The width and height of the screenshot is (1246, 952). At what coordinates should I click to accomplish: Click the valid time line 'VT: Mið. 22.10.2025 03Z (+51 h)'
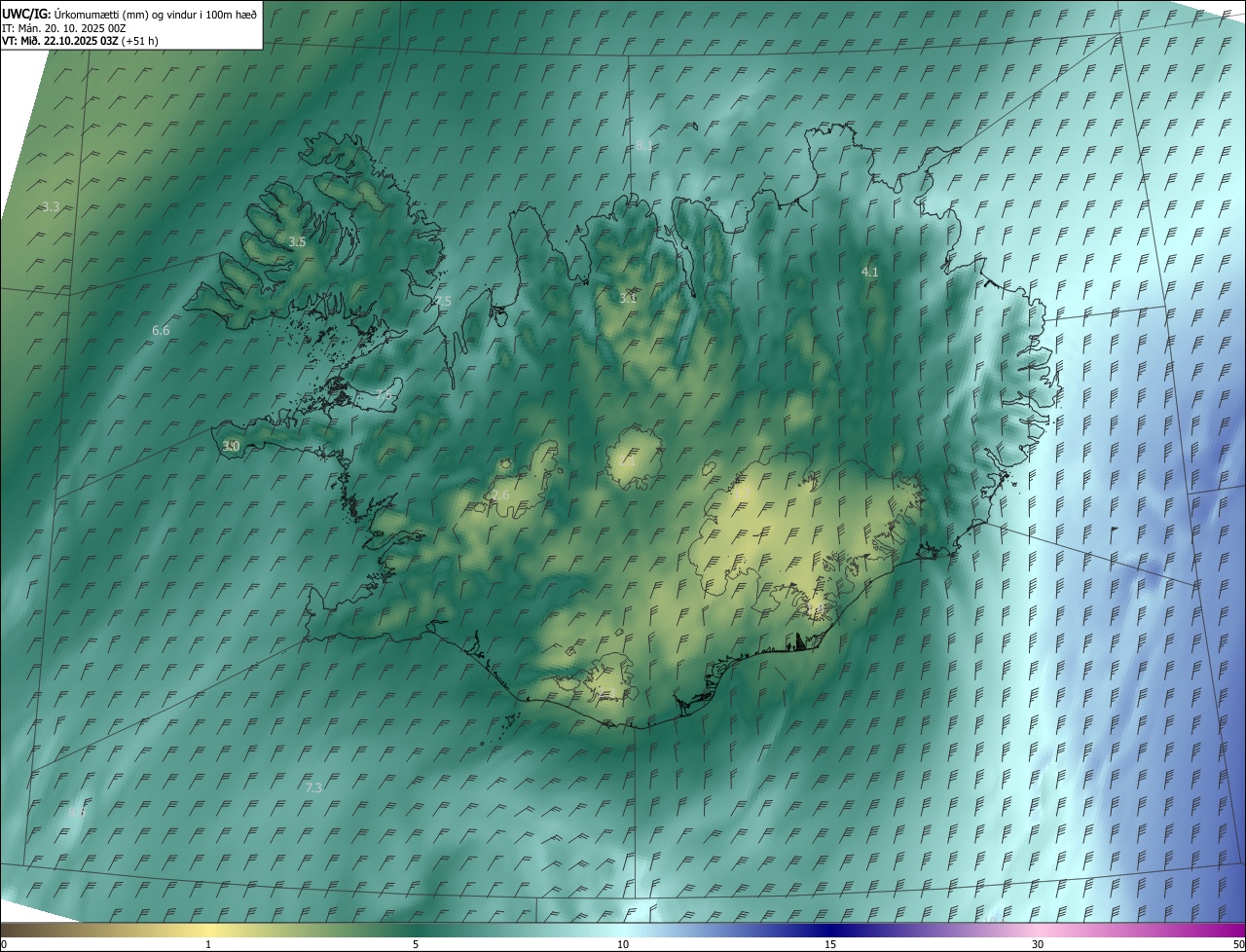[x=81, y=41]
